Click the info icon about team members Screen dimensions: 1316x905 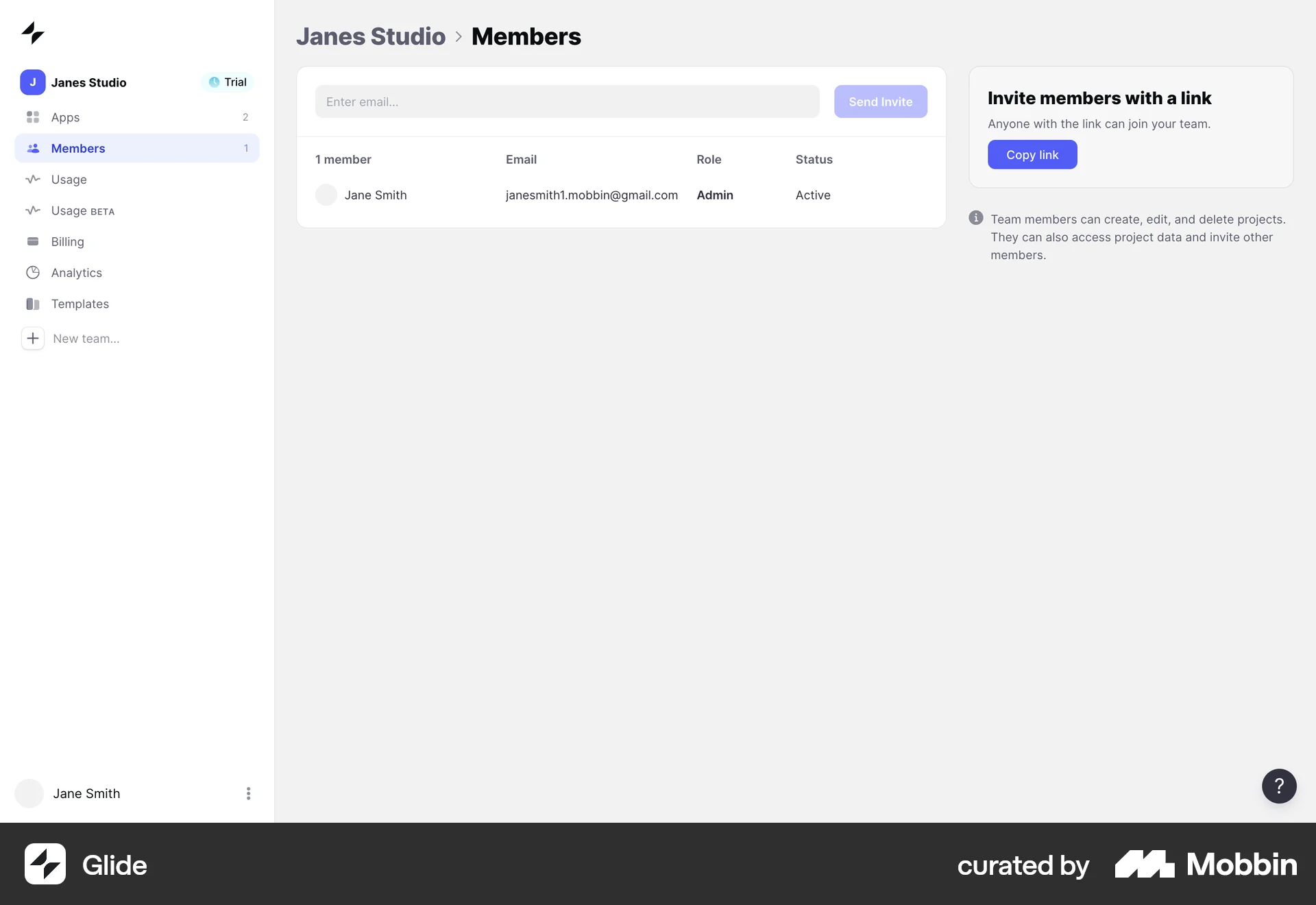point(975,217)
